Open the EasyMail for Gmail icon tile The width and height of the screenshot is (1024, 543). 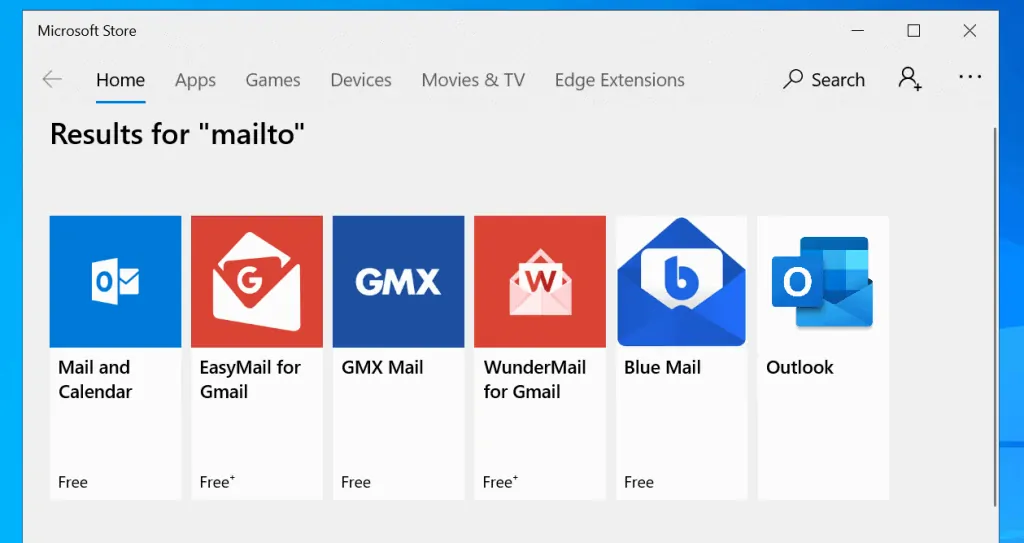(x=257, y=282)
